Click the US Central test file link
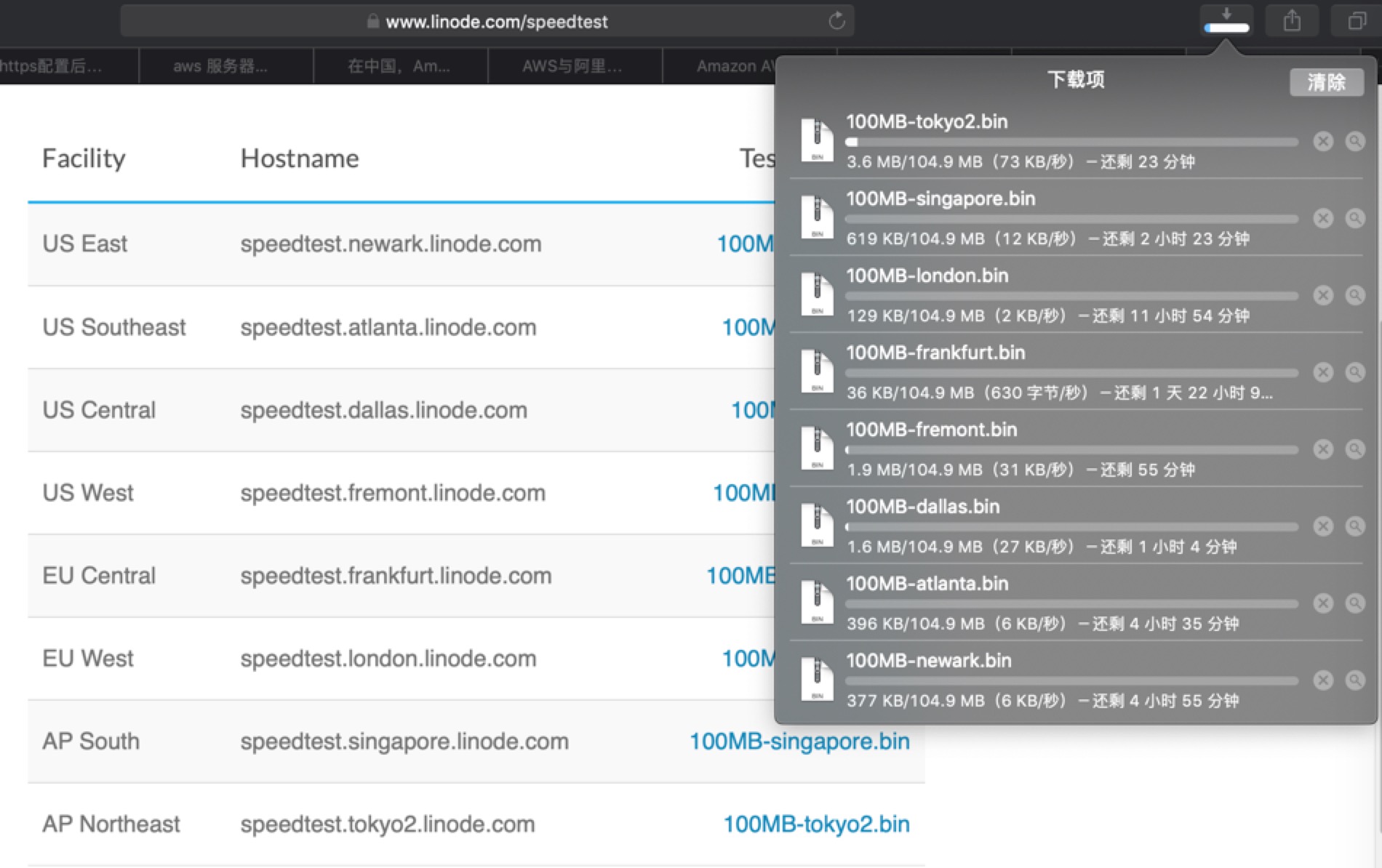The width and height of the screenshot is (1382, 868). pos(753,409)
